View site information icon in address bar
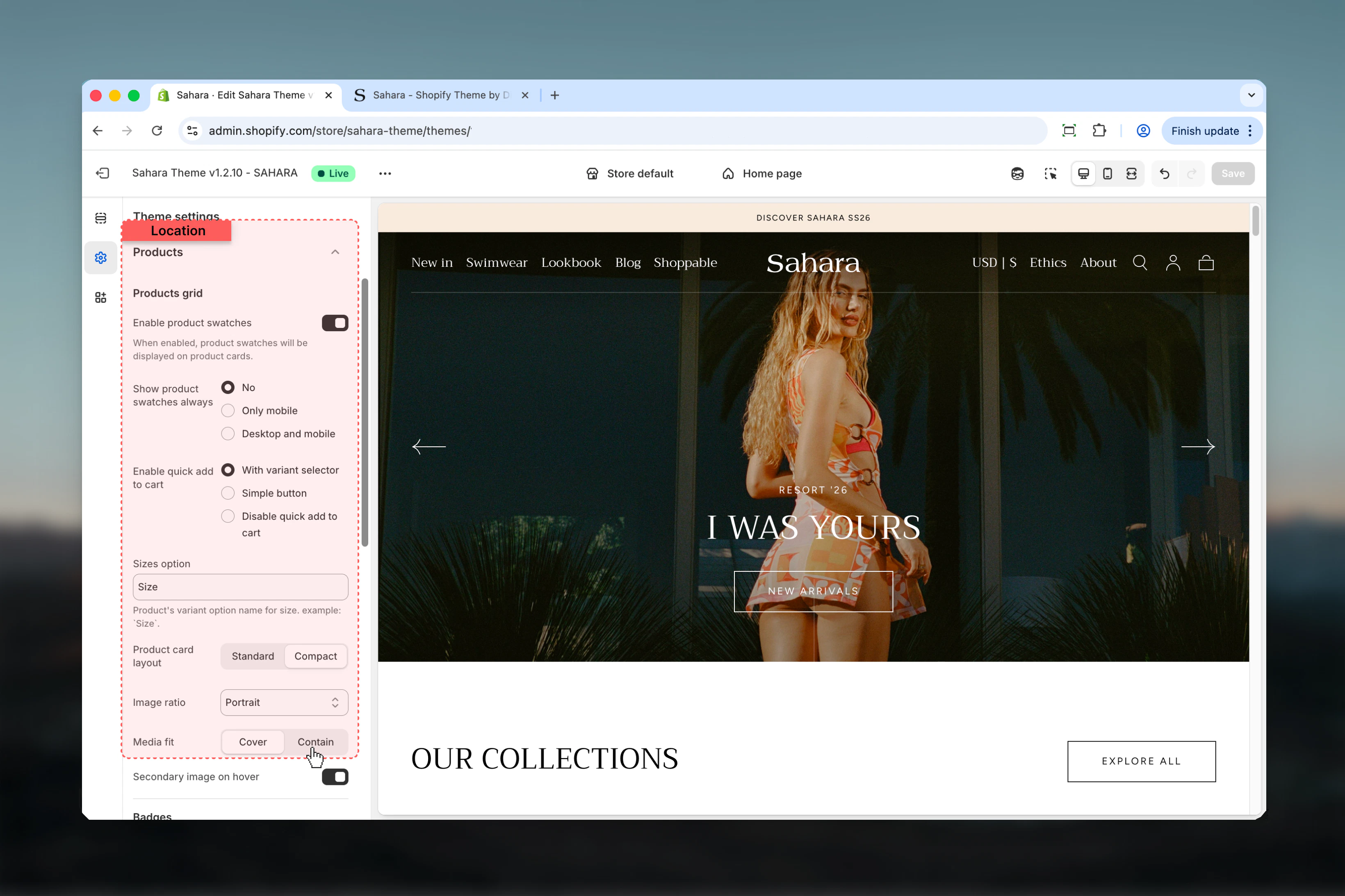Screen dimensions: 1345x896 193,131
